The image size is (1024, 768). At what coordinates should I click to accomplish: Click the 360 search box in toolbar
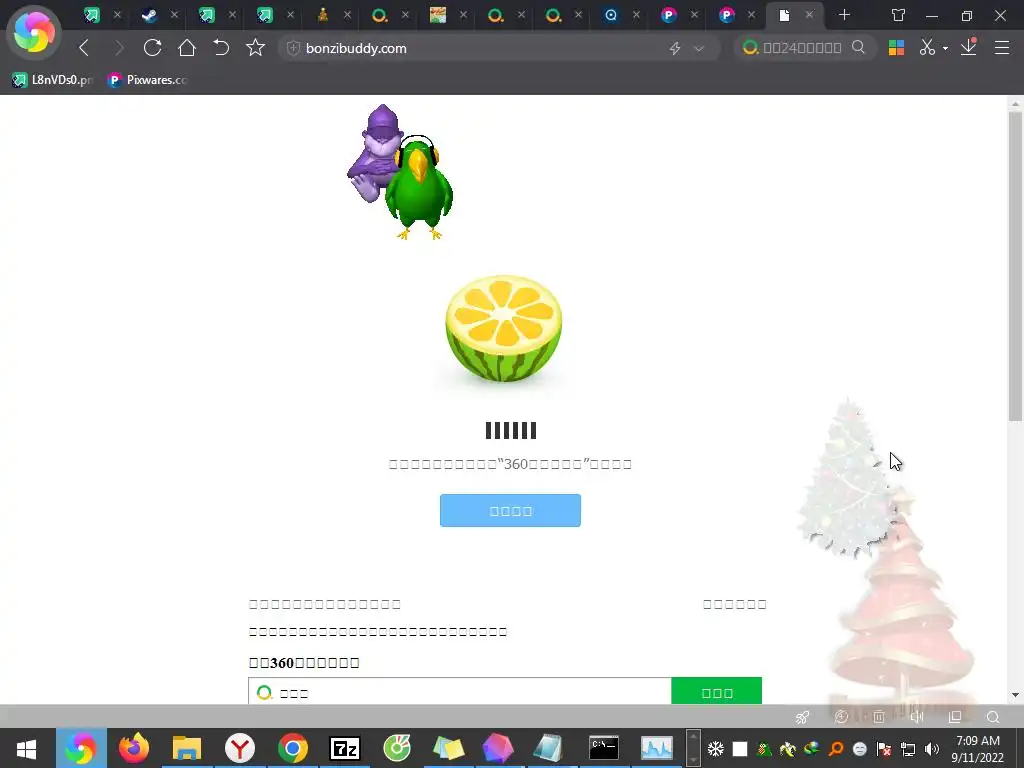click(803, 48)
